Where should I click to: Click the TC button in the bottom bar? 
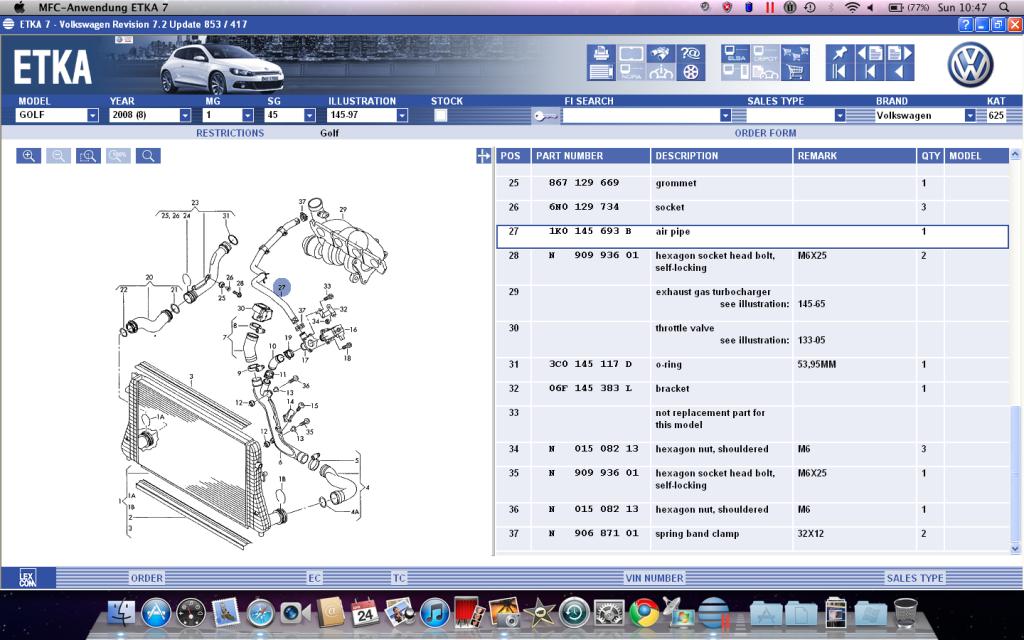[x=399, y=578]
